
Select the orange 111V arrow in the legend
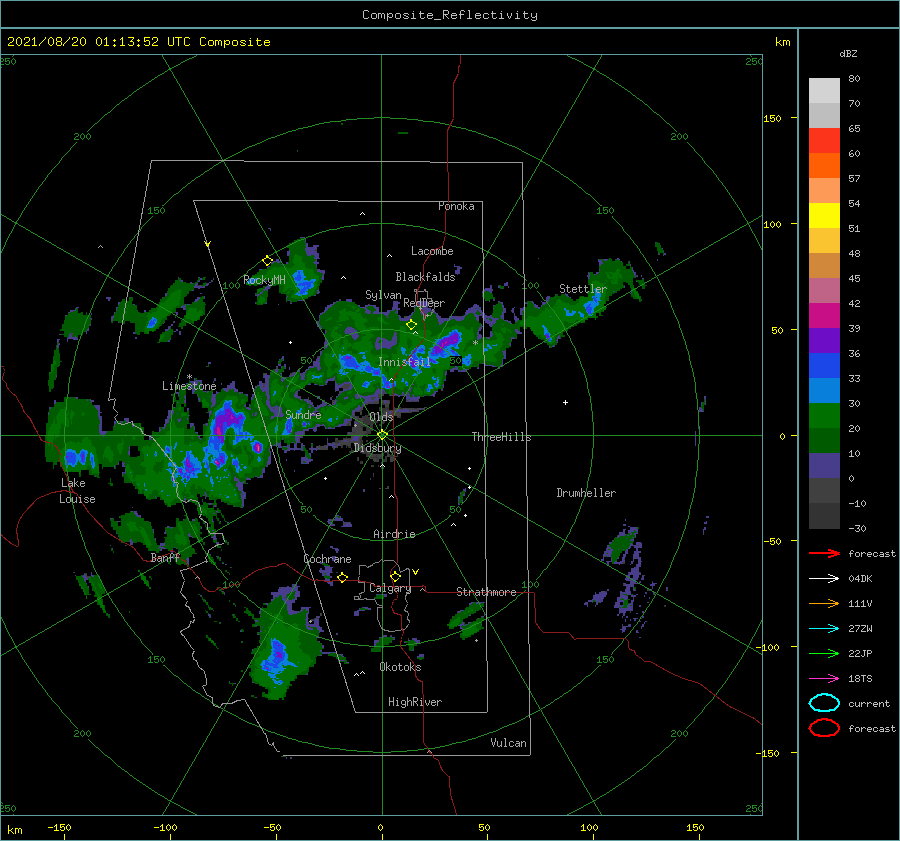(x=824, y=603)
